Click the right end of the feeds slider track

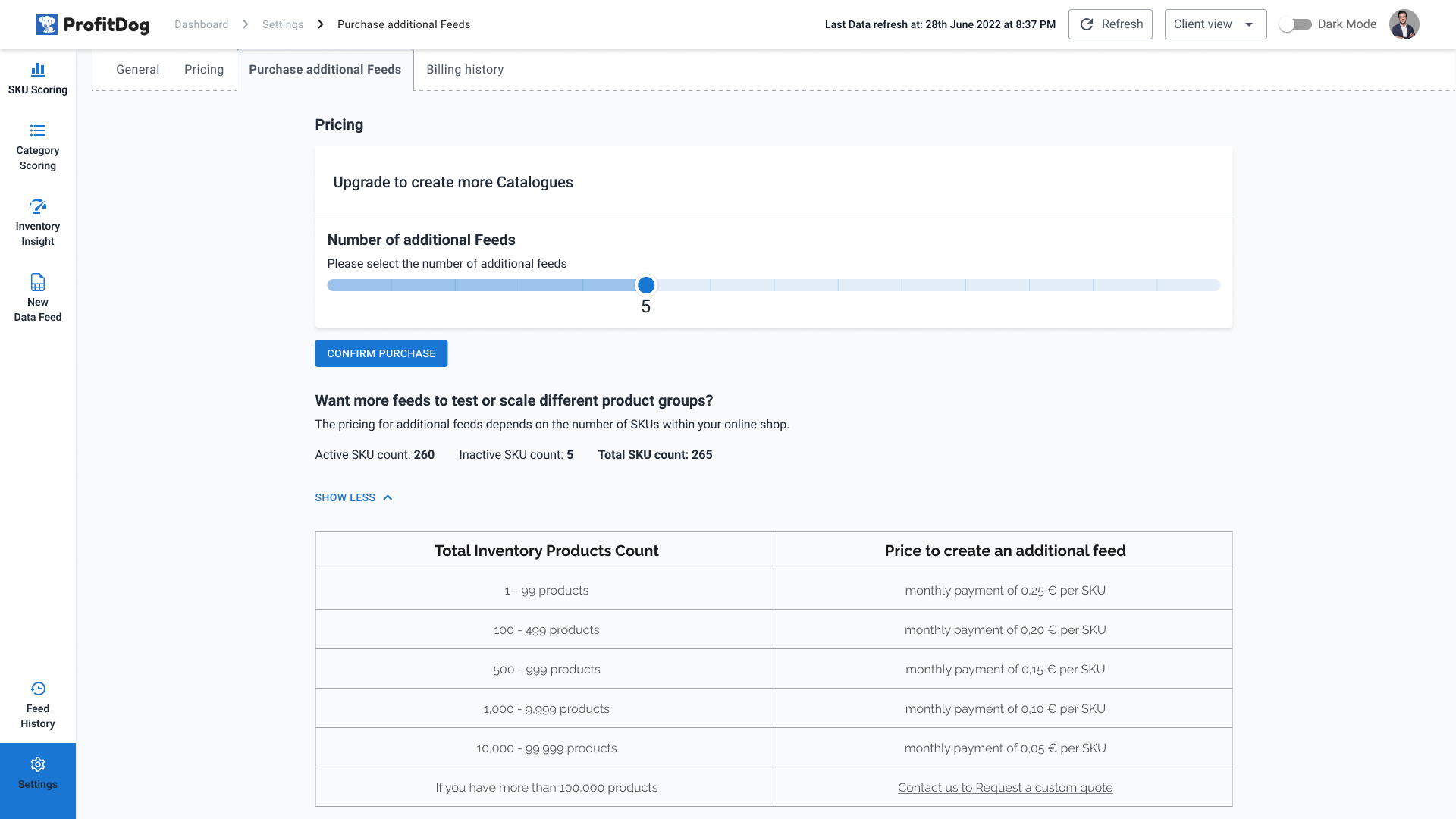[x=1216, y=285]
